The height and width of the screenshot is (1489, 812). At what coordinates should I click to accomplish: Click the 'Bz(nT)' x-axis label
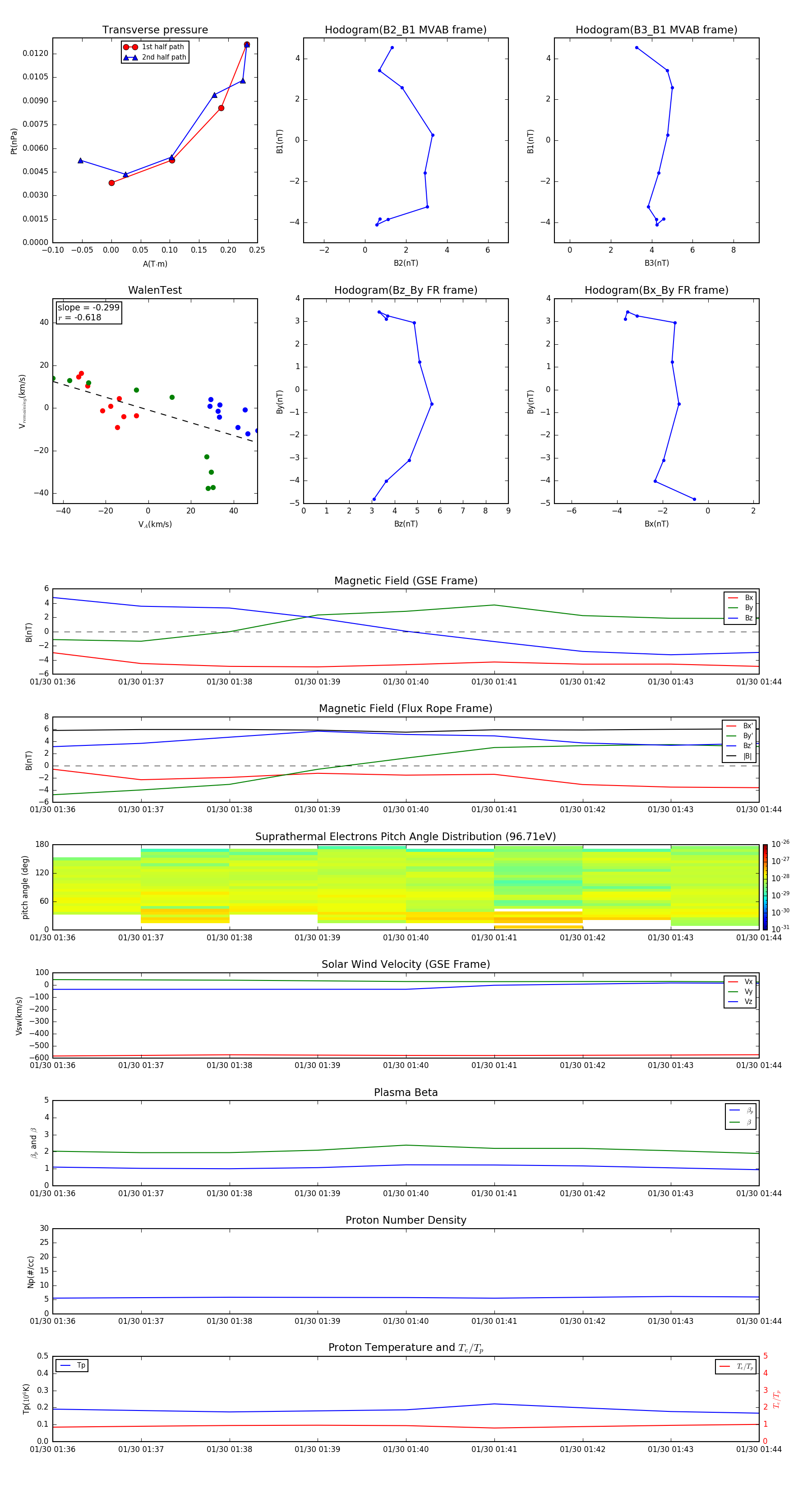click(406, 524)
